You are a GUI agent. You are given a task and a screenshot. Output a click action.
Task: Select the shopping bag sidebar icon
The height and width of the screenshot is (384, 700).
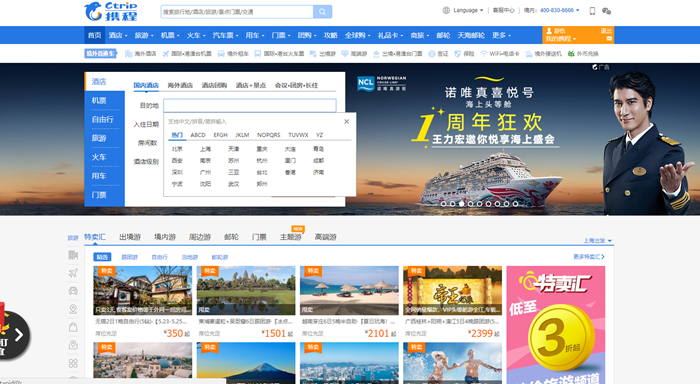73,327
